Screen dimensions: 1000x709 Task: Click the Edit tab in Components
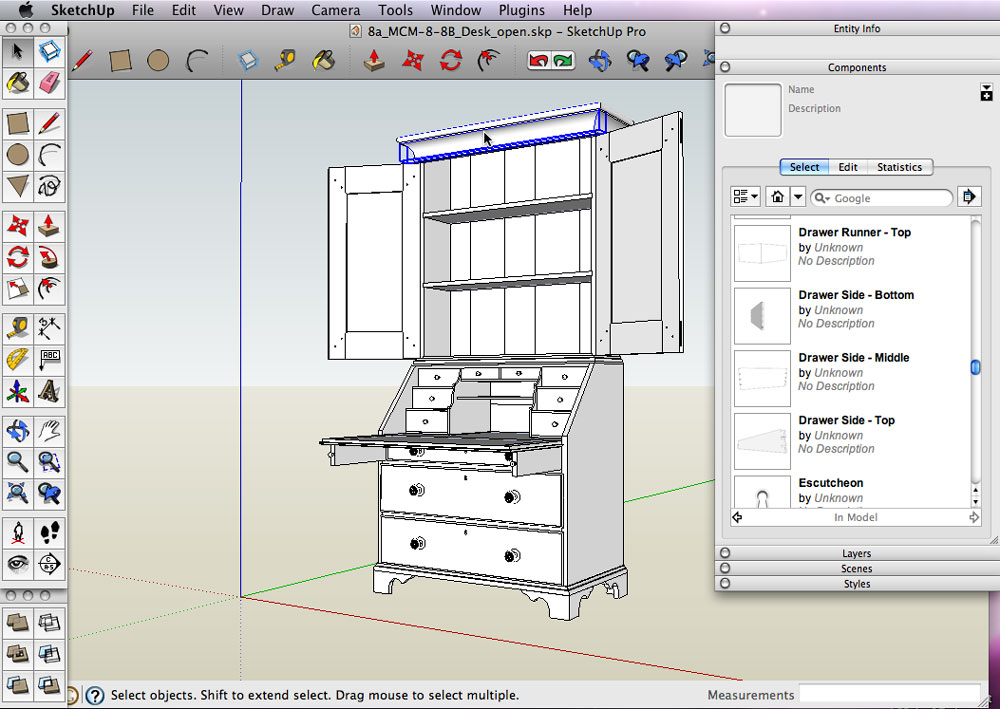point(847,167)
